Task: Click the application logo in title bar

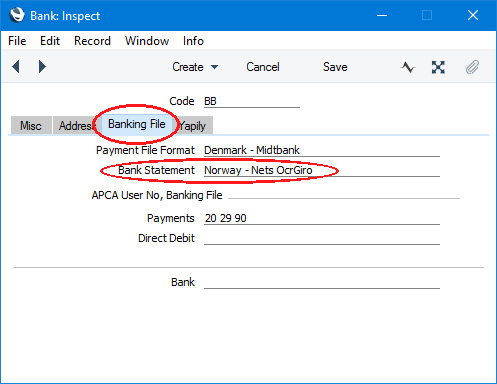Action: (x=17, y=15)
